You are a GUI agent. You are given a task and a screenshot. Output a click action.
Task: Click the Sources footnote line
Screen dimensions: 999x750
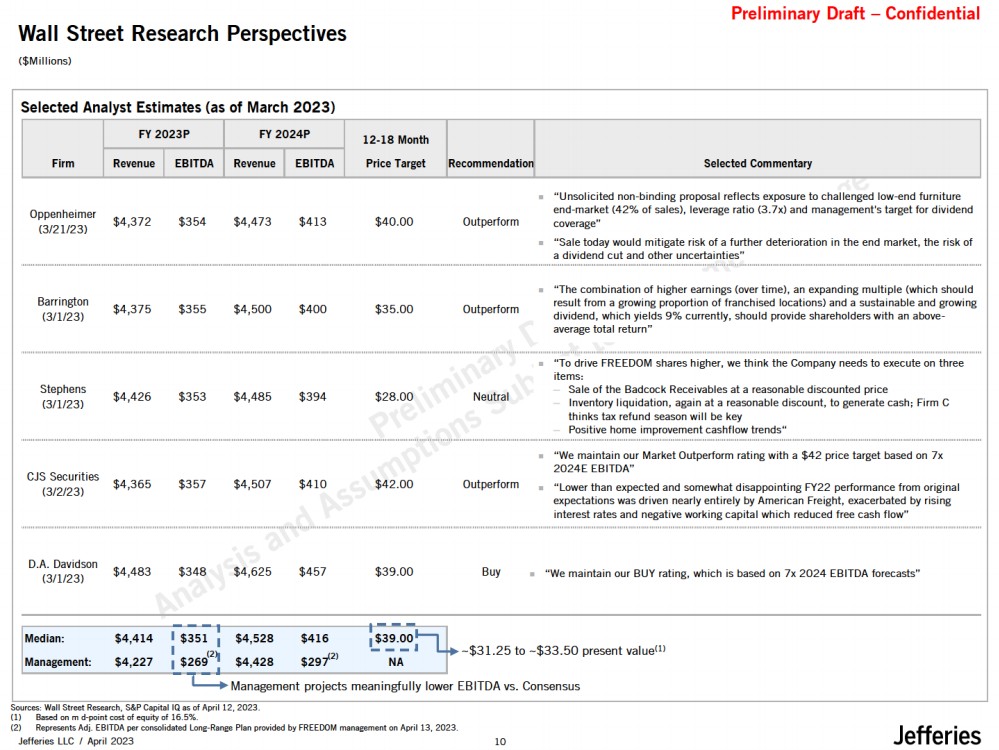(135, 707)
